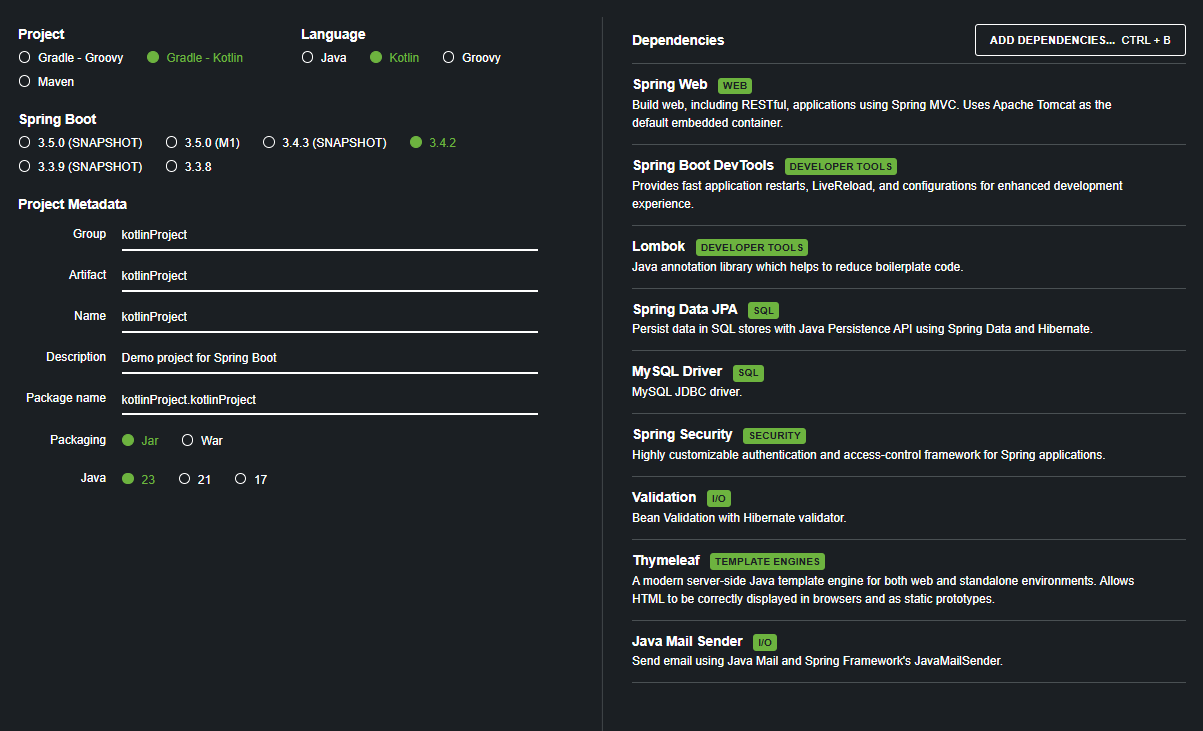Select the Spring Security dependency
1203x731 pixels.
(x=909, y=445)
